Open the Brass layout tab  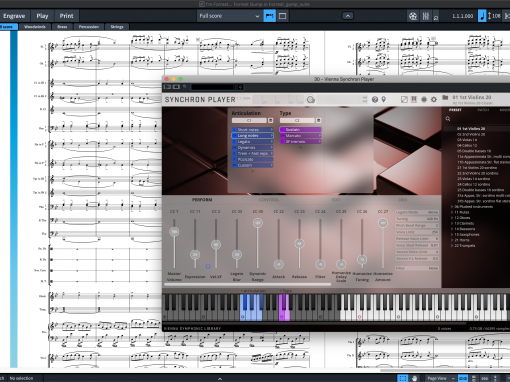(x=62, y=27)
